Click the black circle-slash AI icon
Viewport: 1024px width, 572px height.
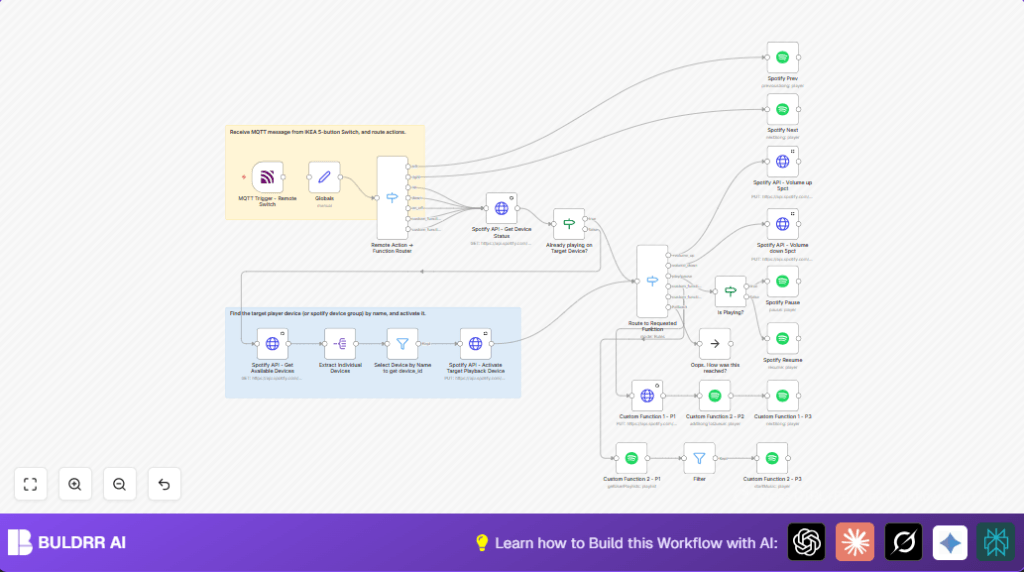pyautogui.click(x=903, y=542)
